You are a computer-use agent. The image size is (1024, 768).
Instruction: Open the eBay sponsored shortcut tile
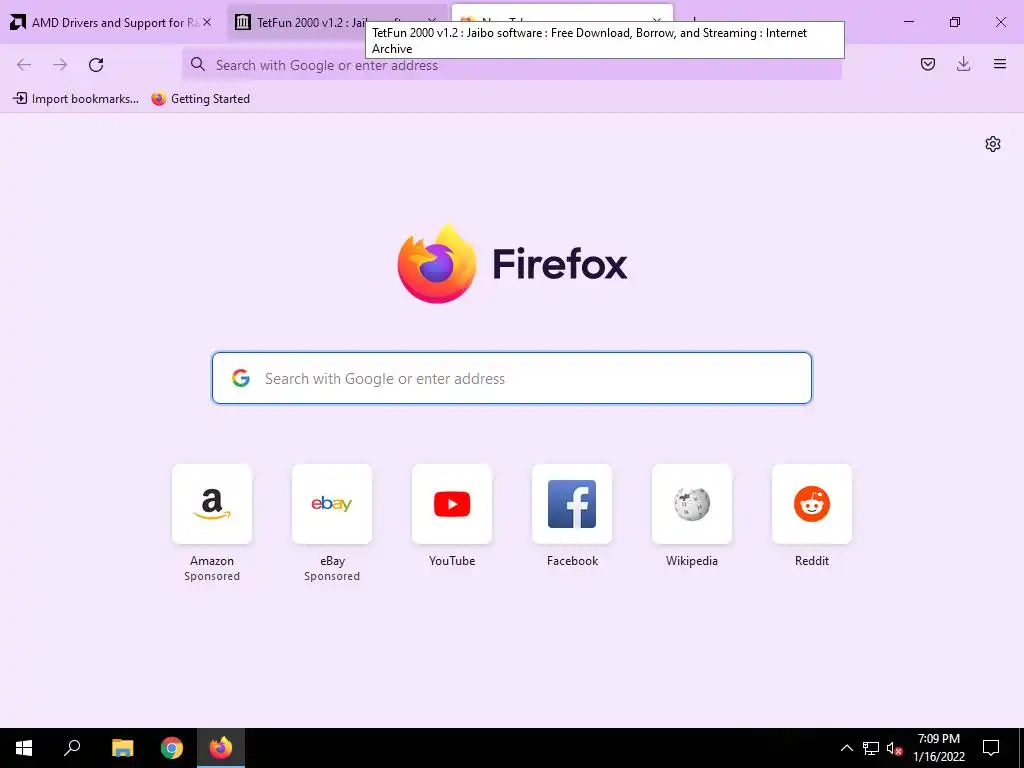click(x=332, y=504)
